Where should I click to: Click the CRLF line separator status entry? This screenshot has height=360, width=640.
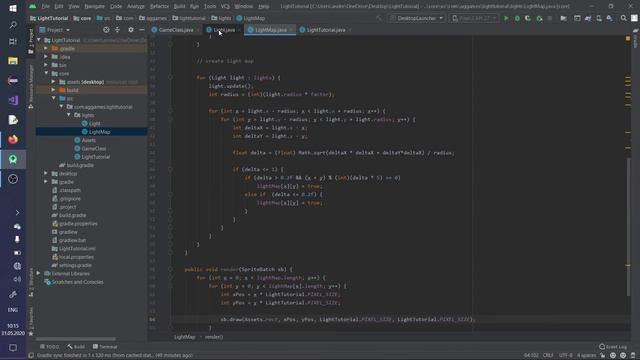pyautogui.click(x=548, y=355)
